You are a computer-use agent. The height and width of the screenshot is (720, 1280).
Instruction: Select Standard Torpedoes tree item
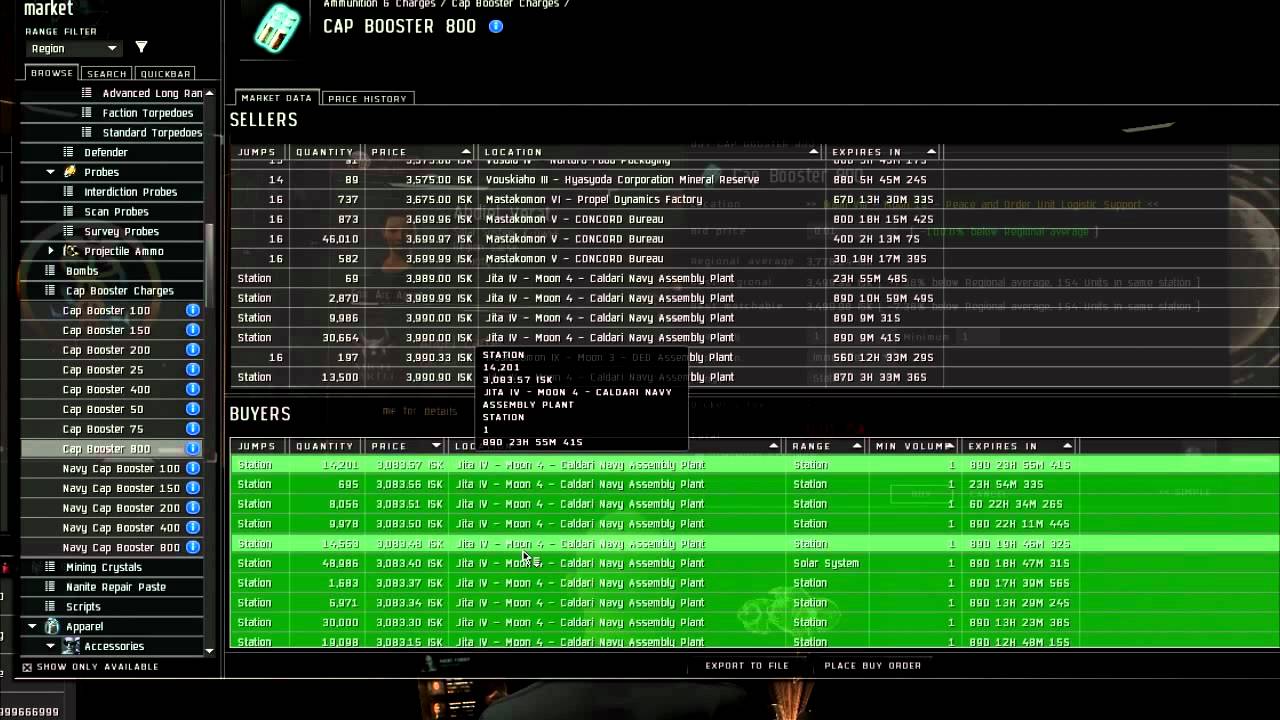[152, 133]
